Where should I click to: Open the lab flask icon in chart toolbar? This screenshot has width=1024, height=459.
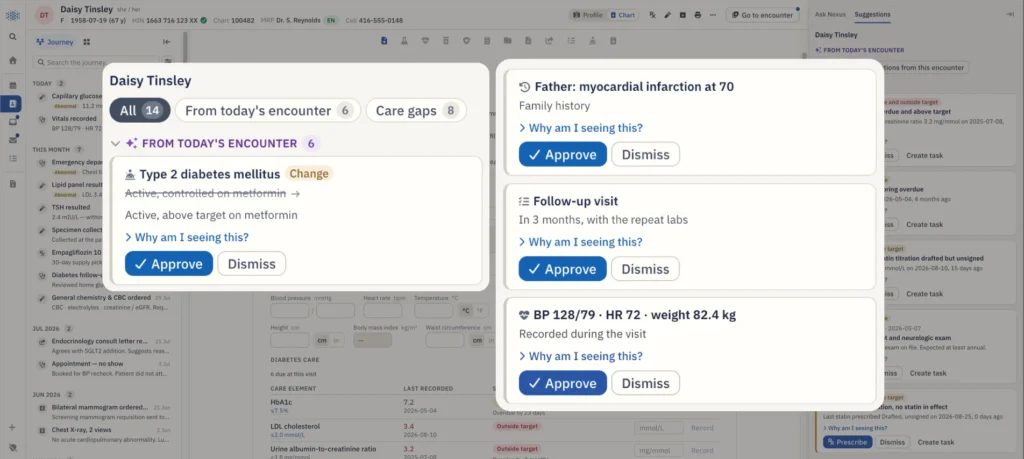point(404,40)
